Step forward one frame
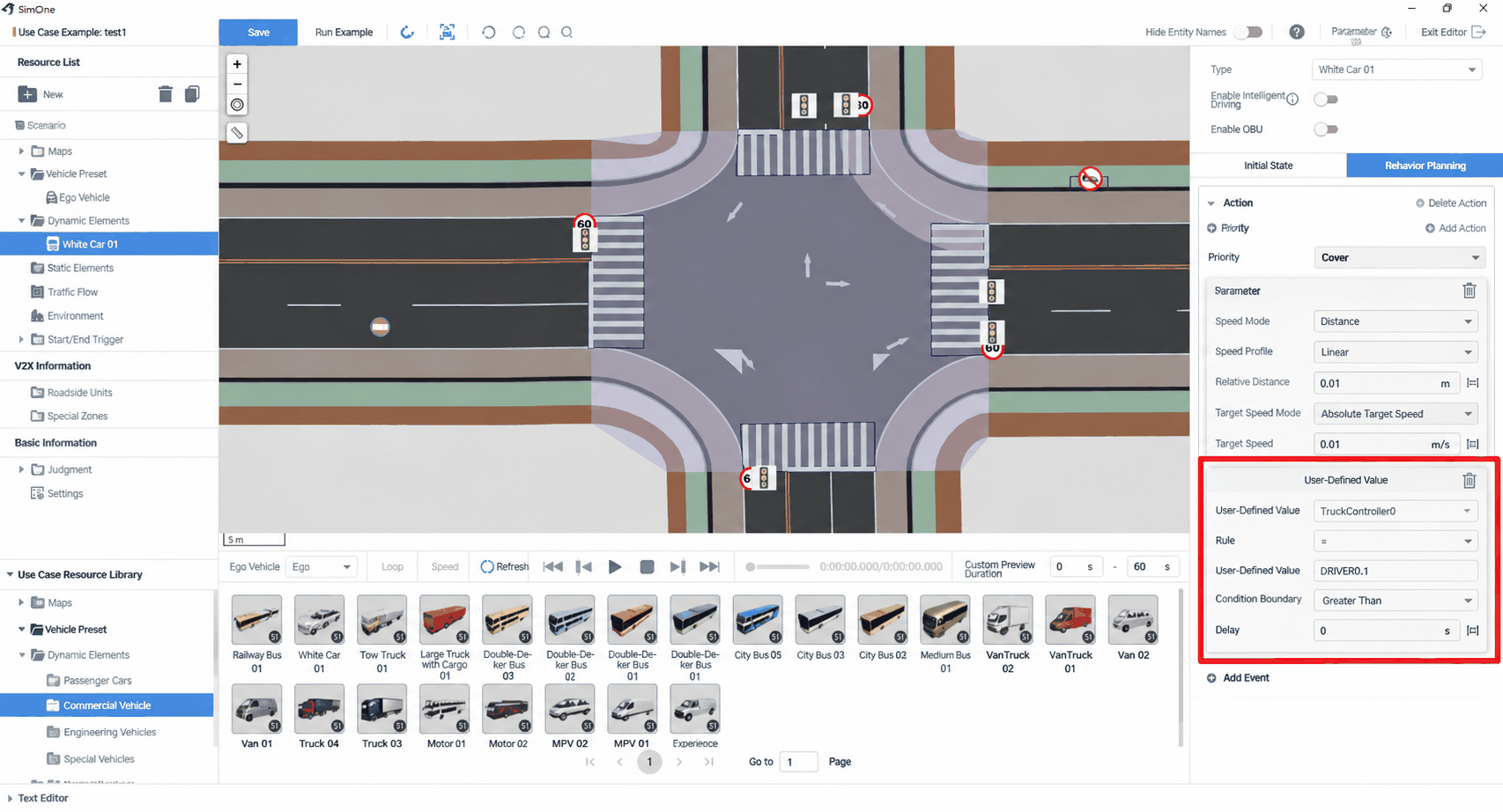Image resolution: width=1503 pixels, height=812 pixels. [677, 566]
